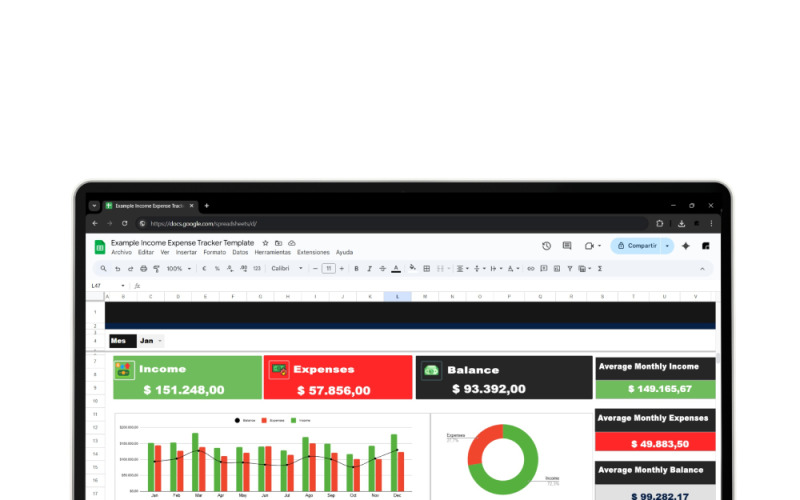Open the comments panel icon

567,246
